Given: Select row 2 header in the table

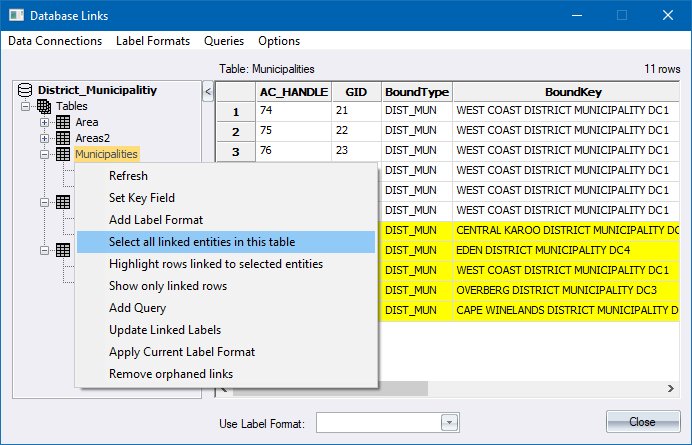Looking at the screenshot, I should tap(236, 132).
